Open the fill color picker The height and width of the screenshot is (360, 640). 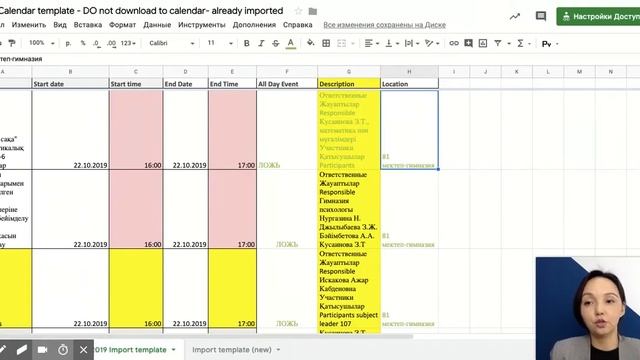[311, 43]
